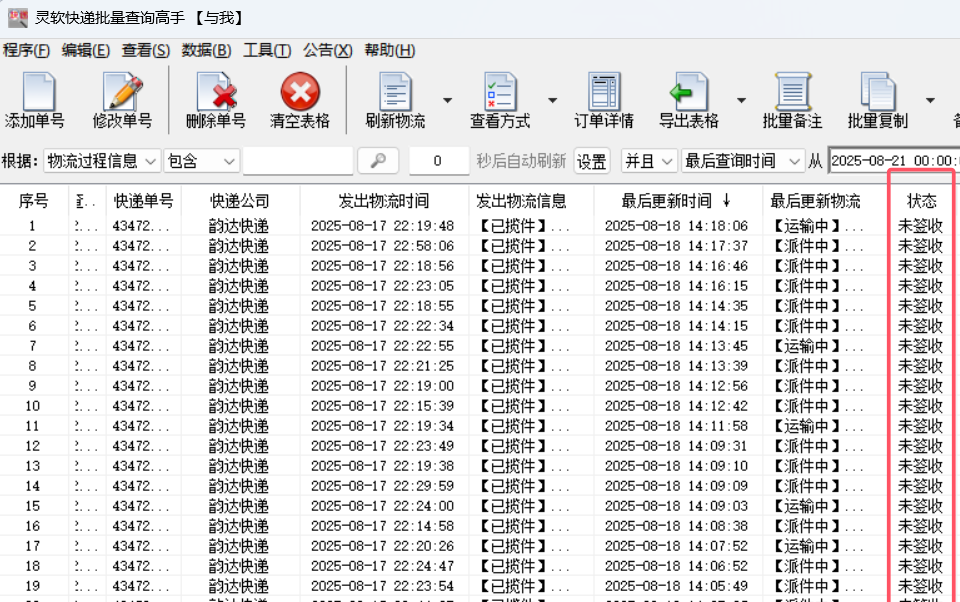Click the 刷新物流 icon
This screenshot has width=960, height=602.
coord(395,92)
